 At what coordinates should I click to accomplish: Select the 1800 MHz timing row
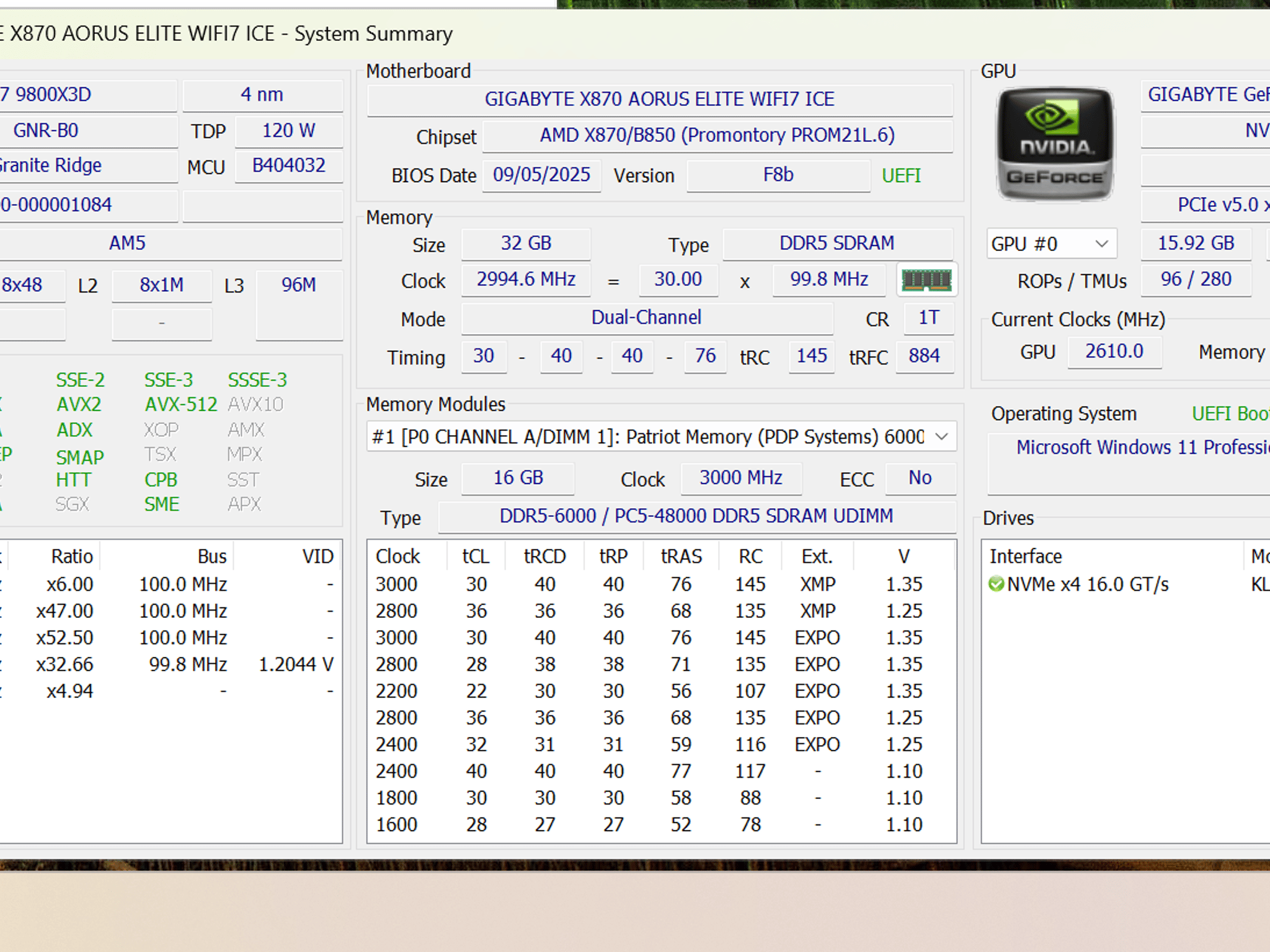pyautogui.click(x=661, y=798)
